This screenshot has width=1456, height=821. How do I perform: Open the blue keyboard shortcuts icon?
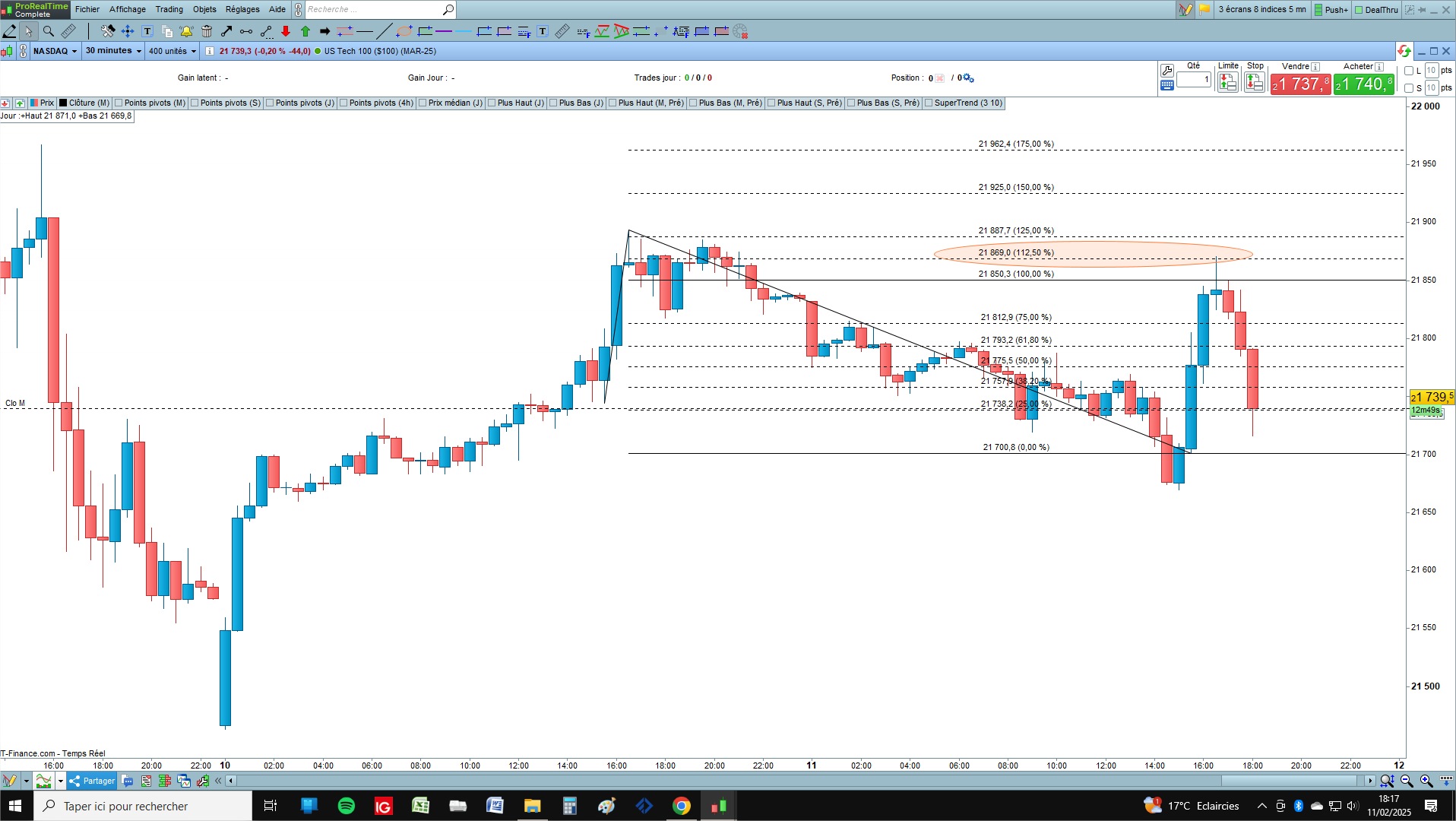pyautogui.click(x=1167, y=86)
